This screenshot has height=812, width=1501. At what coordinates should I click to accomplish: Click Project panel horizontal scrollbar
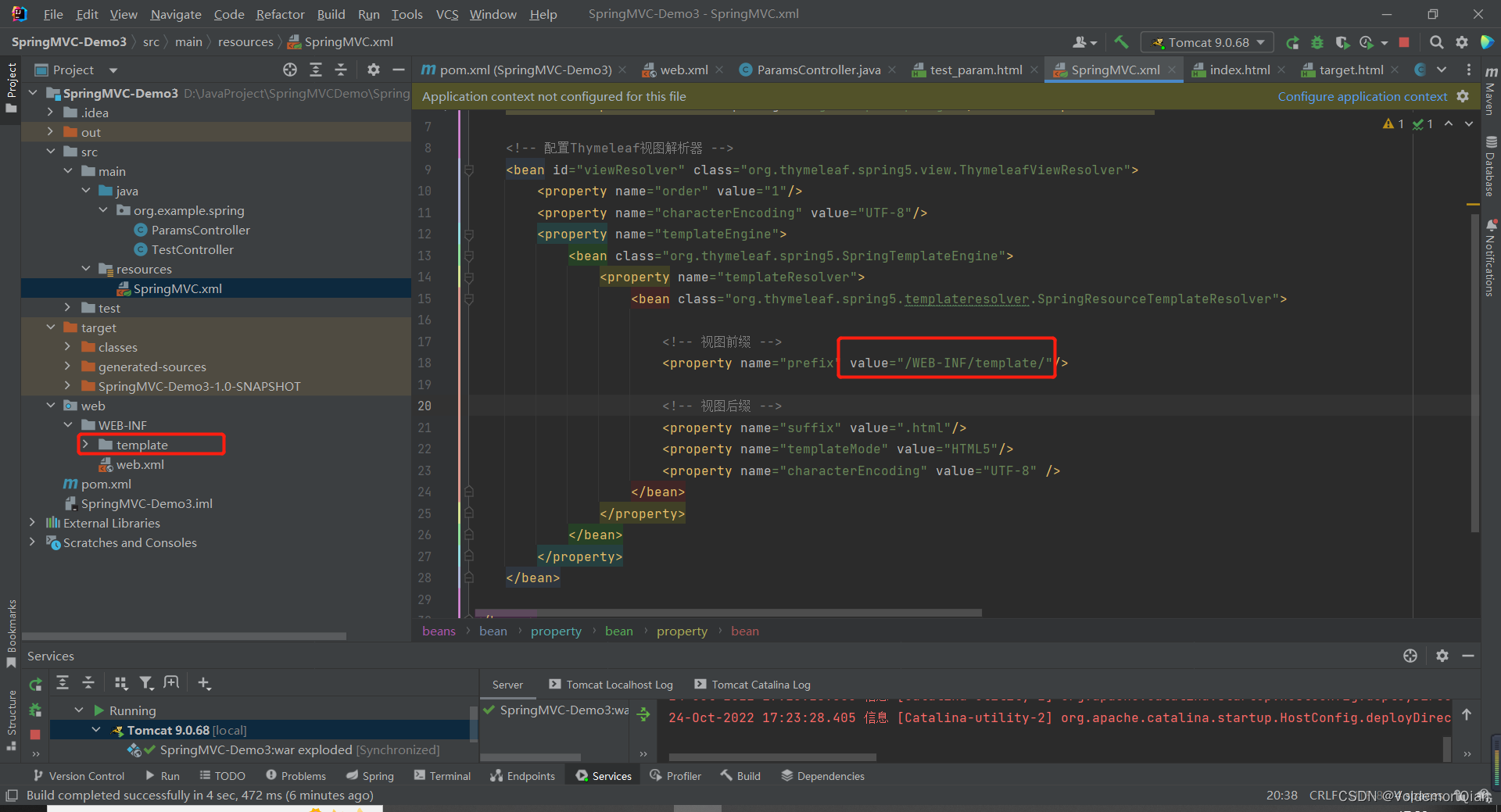pos(184,635)
